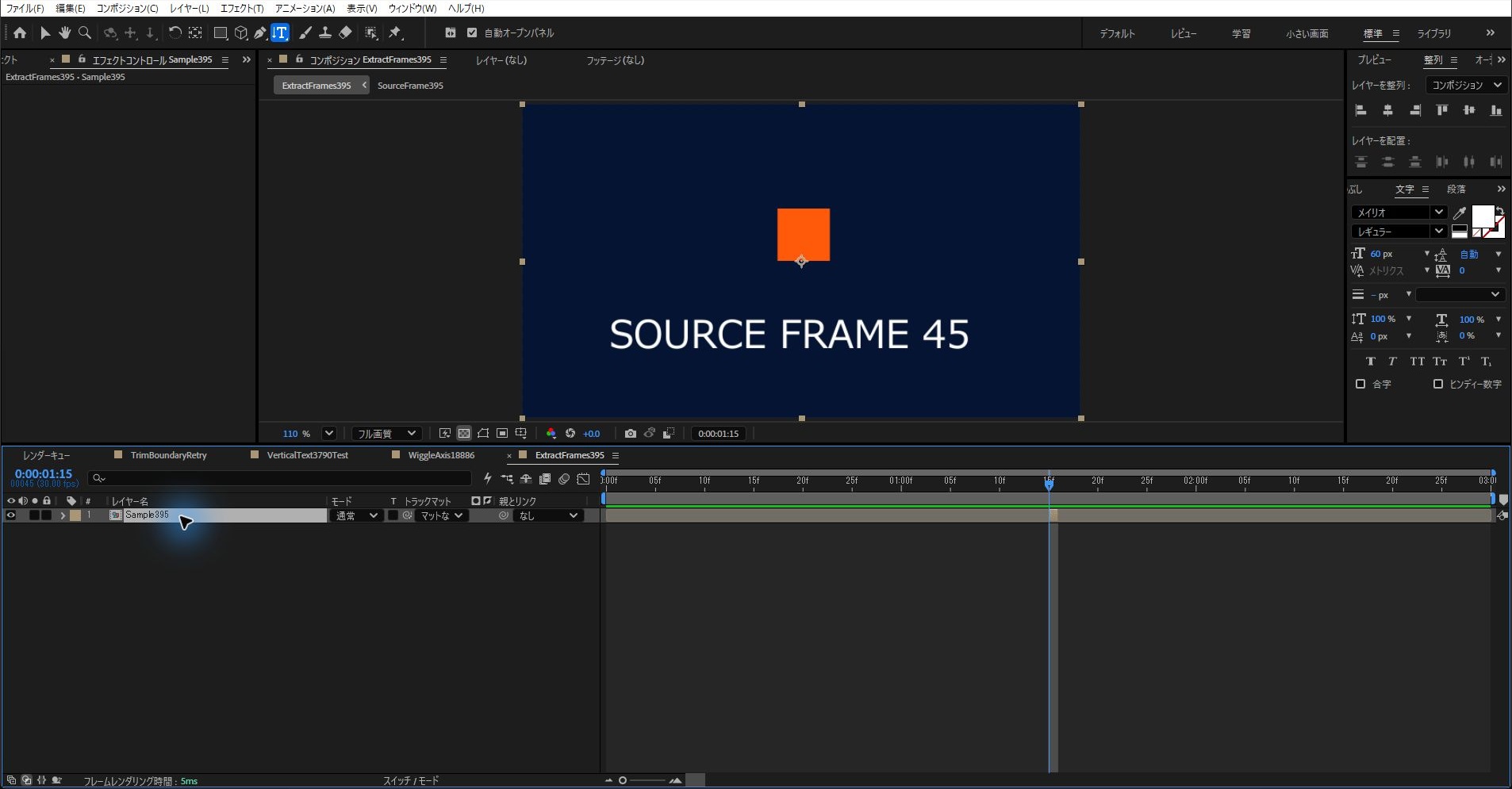Enable the ligatures checkbox
Image resolution: width=1512 pixels, height=789 pixels.
click(1360, 384)
